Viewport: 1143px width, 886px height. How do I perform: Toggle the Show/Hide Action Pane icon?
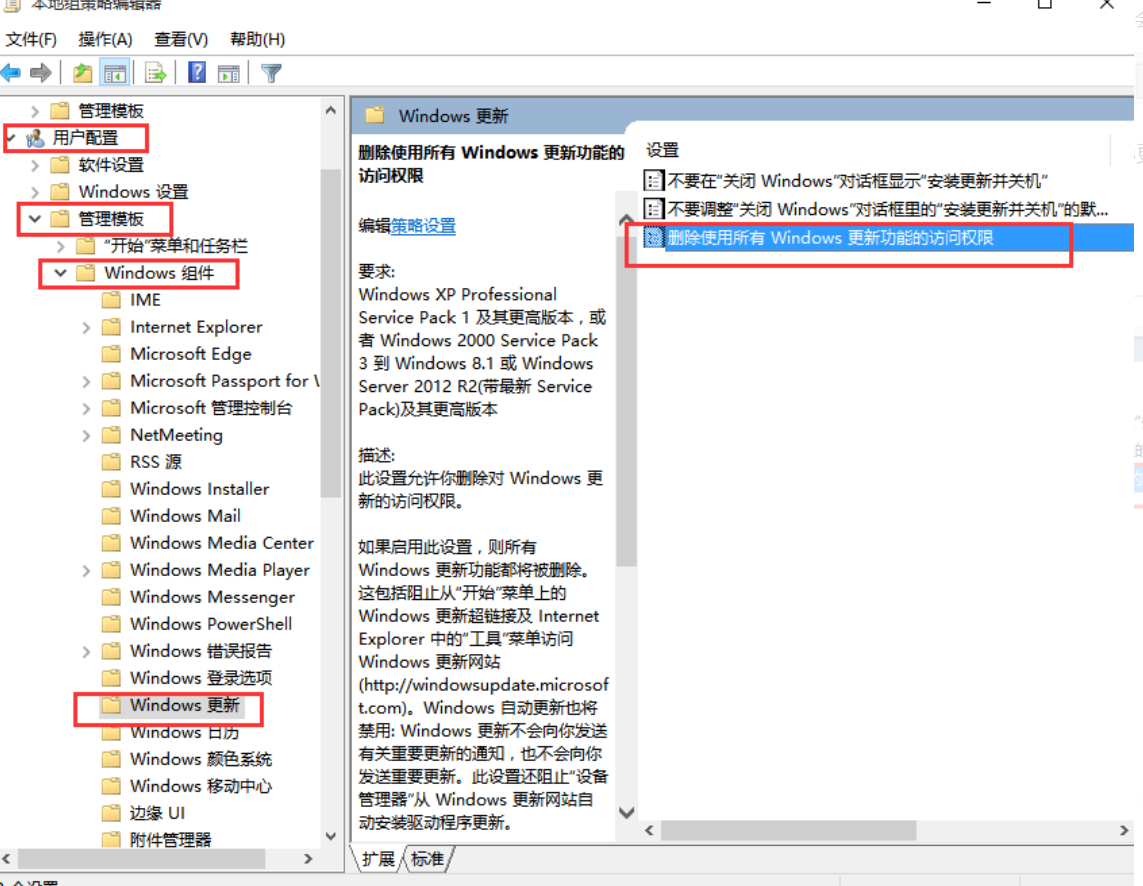point(229,73)
